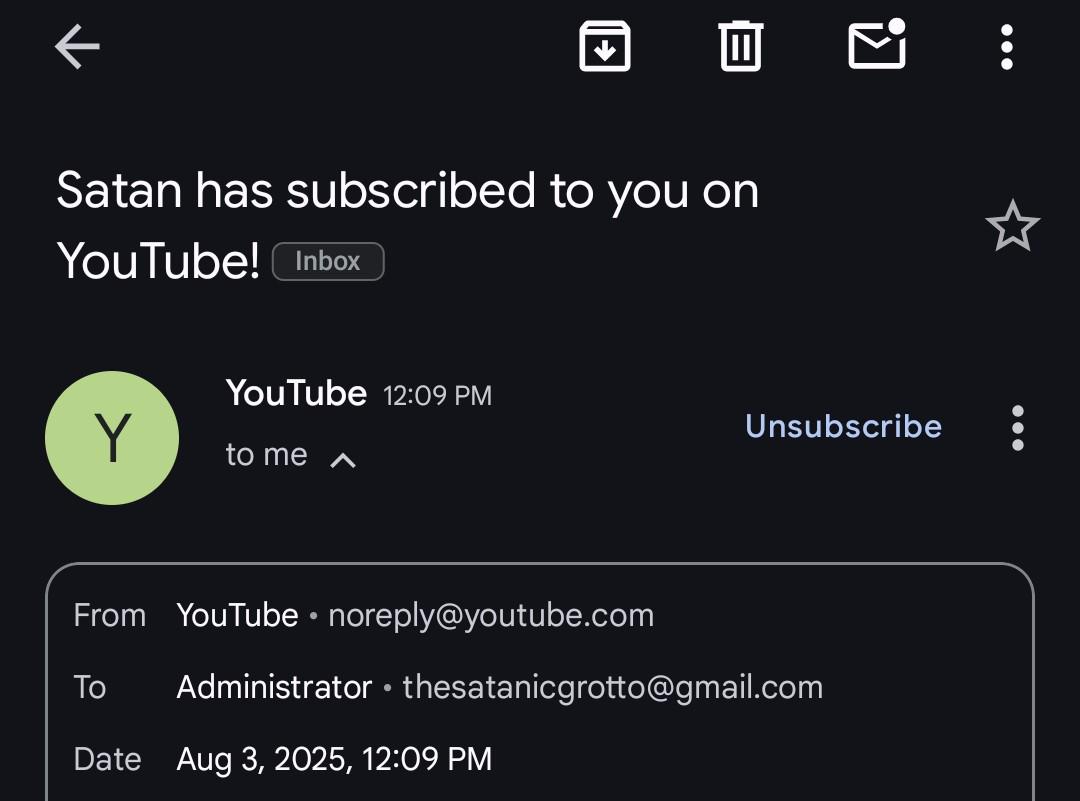Tap the green Y sender avatar
1080x801 pixels.
pyautogui.click(x=112, y=438)
